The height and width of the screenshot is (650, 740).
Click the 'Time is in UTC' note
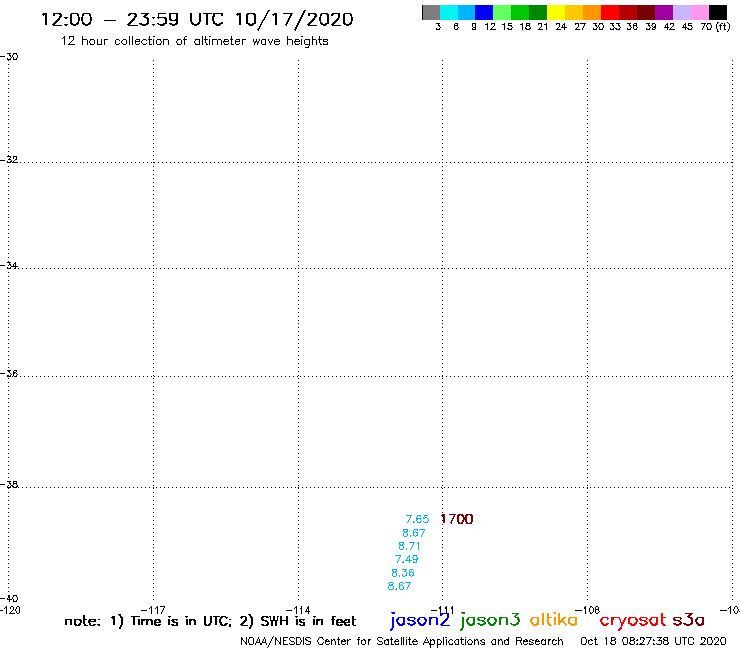coord(181,621)
